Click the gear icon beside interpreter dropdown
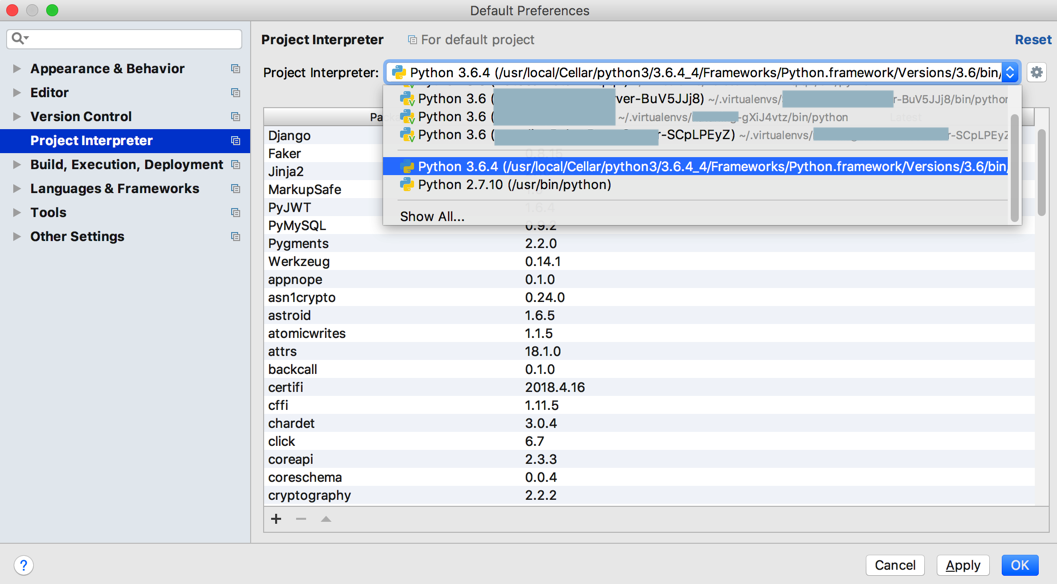This screenshot has height=584, width=1057. tap(1036, 72)
